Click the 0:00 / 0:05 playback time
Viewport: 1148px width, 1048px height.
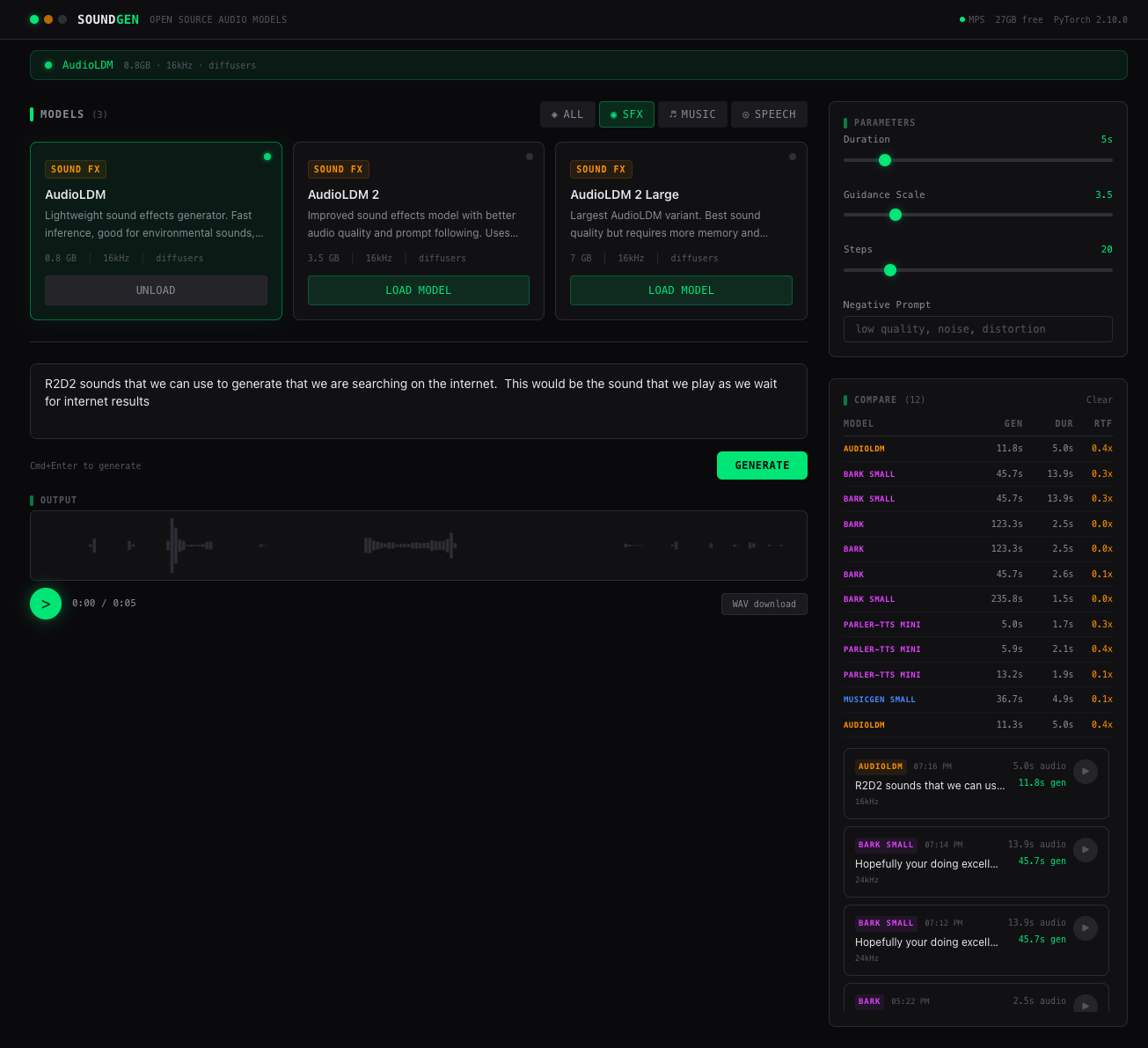click(104, 604)
